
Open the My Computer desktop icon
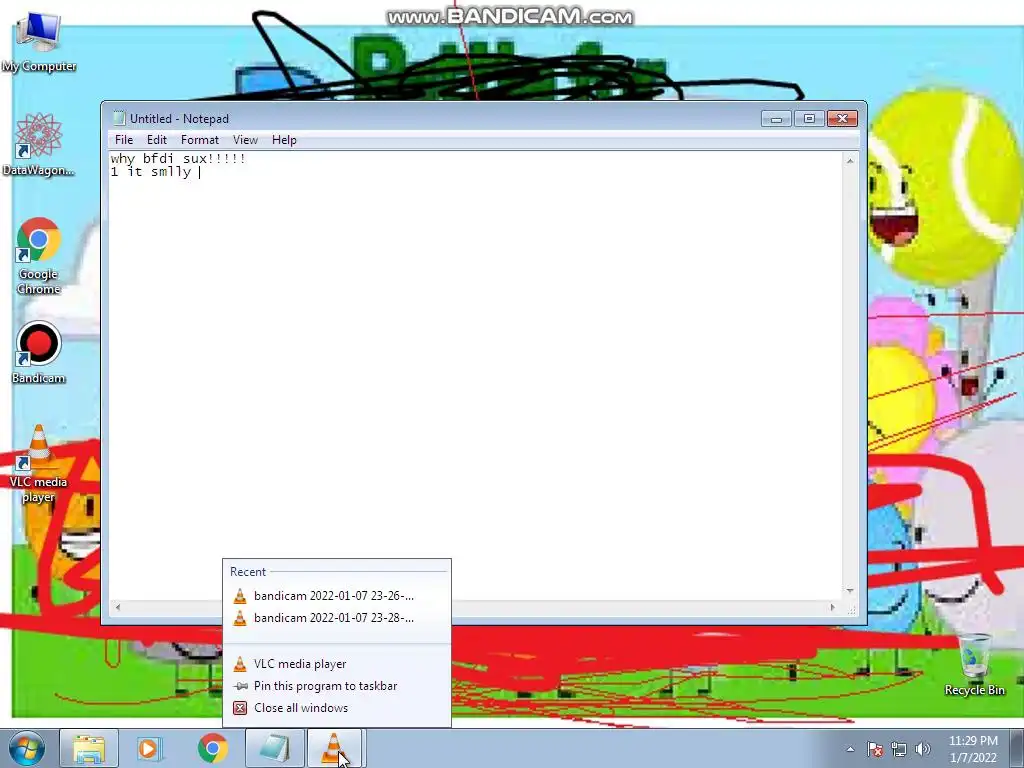(x=39, y=41)
